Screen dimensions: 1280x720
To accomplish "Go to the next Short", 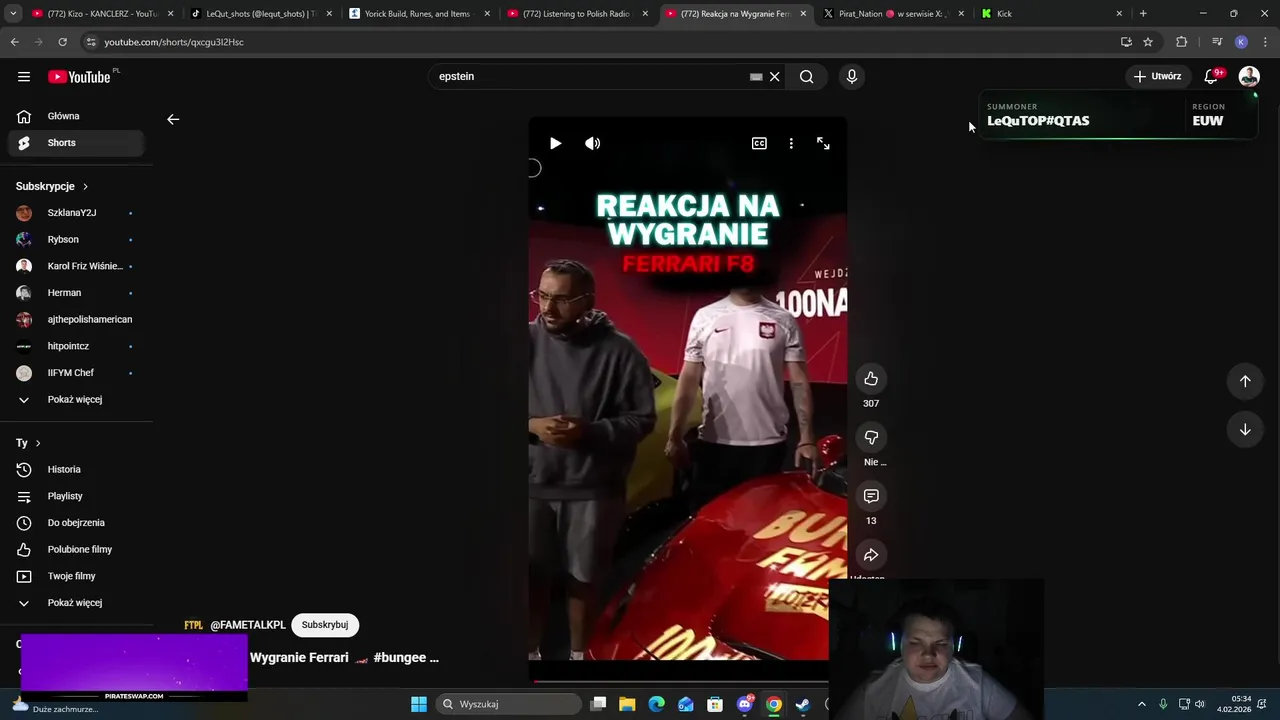I will coord(1245,430).
